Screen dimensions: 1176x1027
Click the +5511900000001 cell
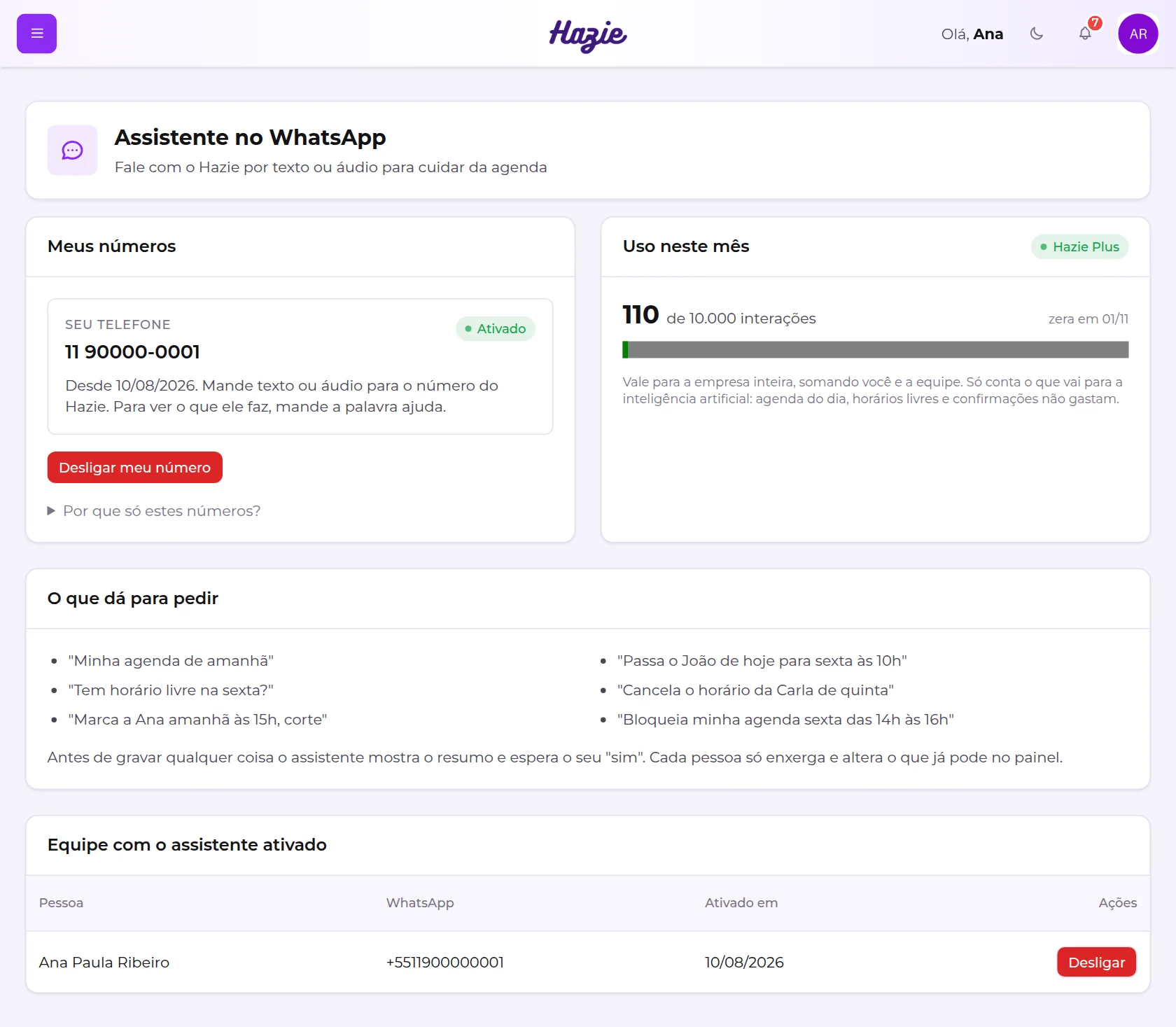[445, 963]
